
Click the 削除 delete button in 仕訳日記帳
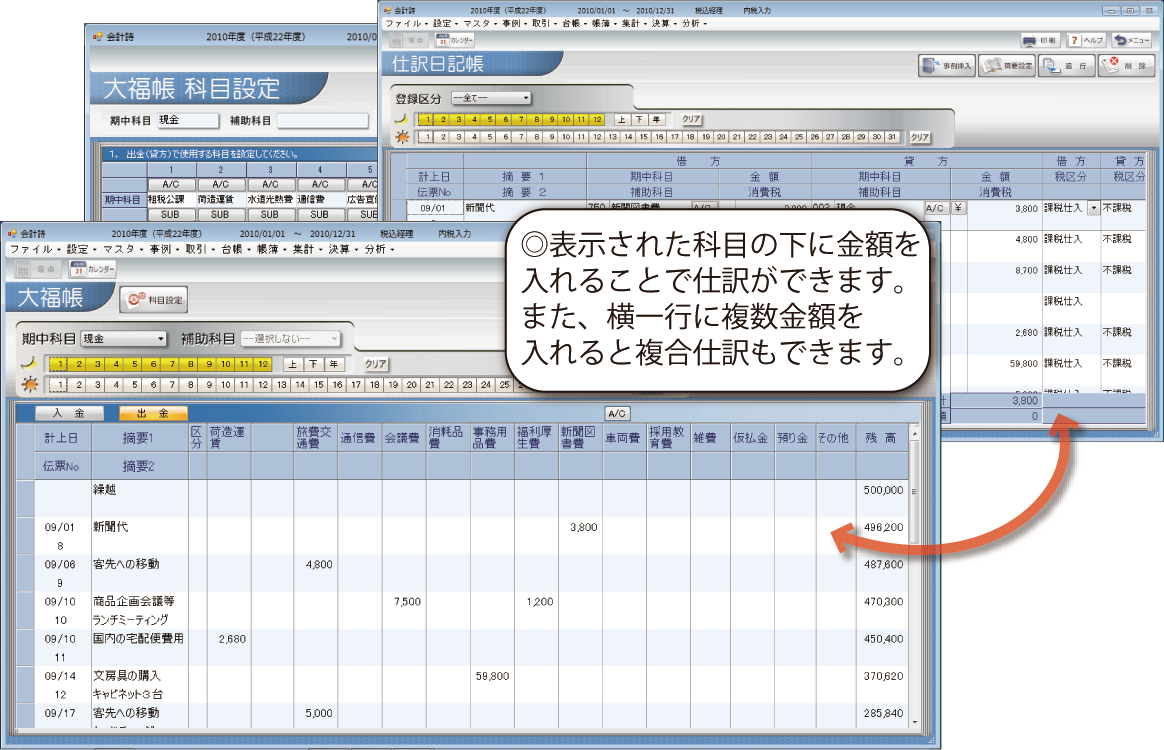(1127, 66)
